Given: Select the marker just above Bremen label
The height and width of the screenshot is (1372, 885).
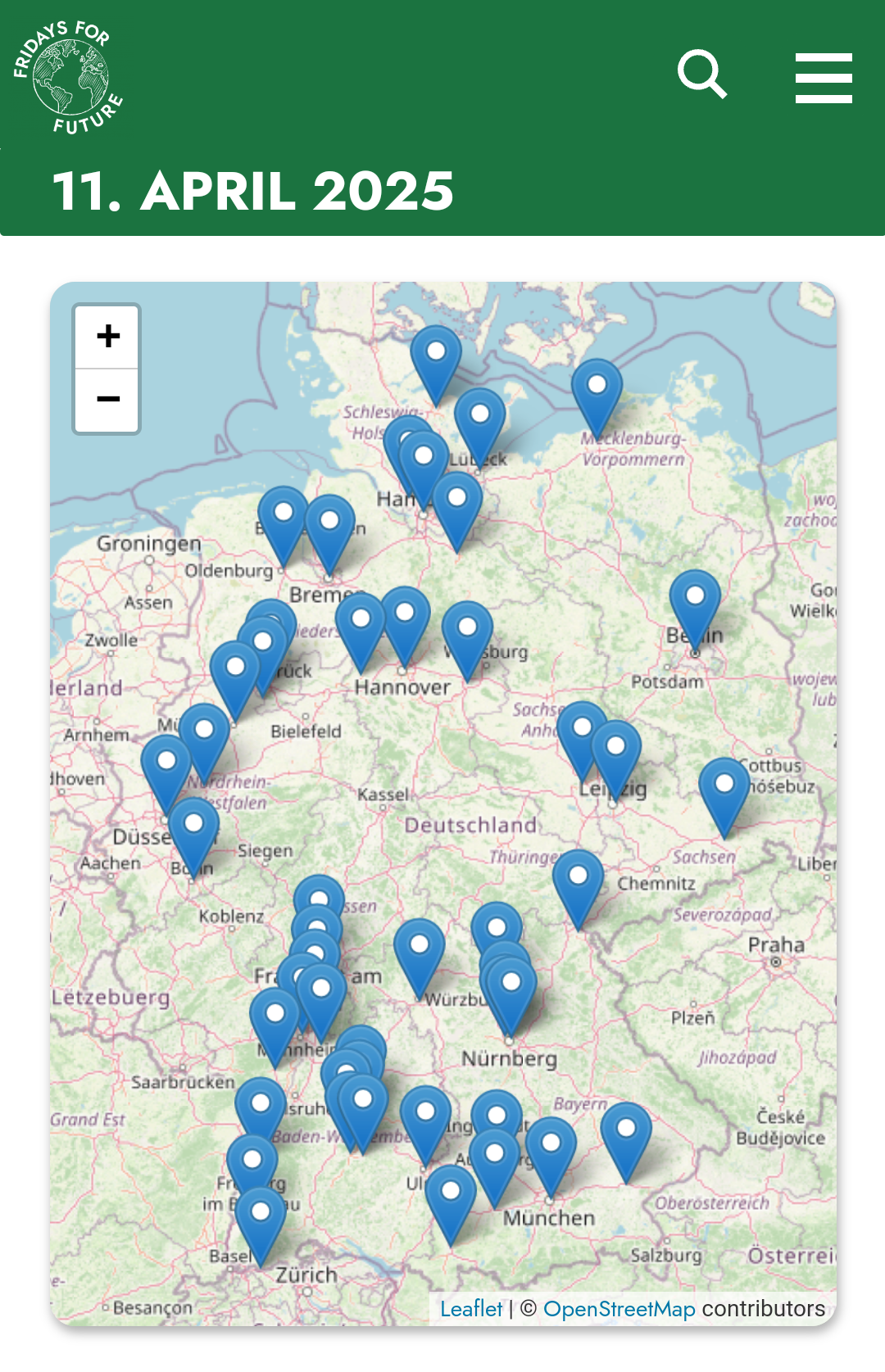Looking at the screenshot, I should 329,535.
